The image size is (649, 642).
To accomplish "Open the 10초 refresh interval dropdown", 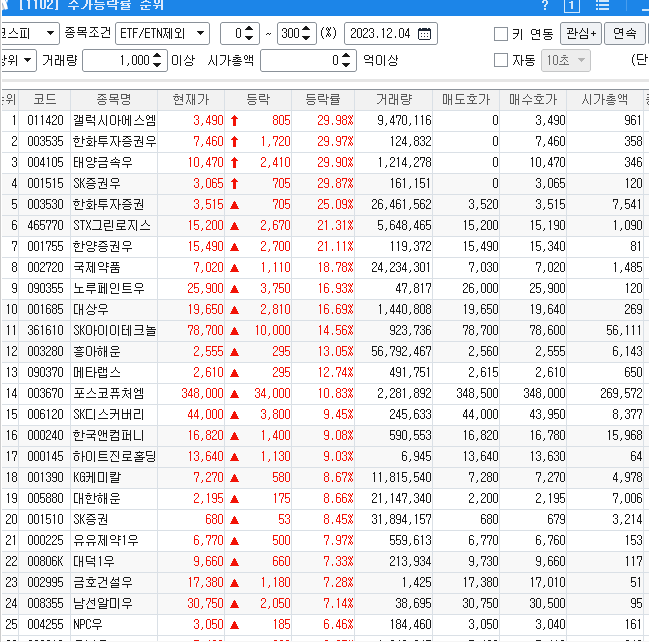I will [x=565, y=60].
